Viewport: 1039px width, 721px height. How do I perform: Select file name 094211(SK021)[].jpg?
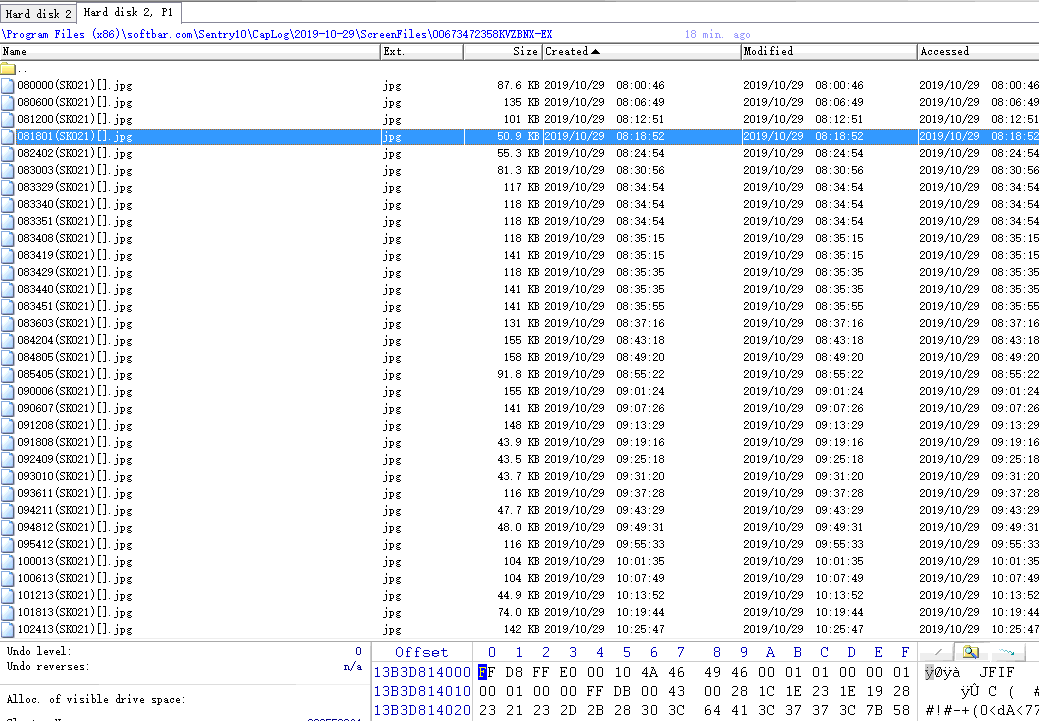tap(75, 511)
